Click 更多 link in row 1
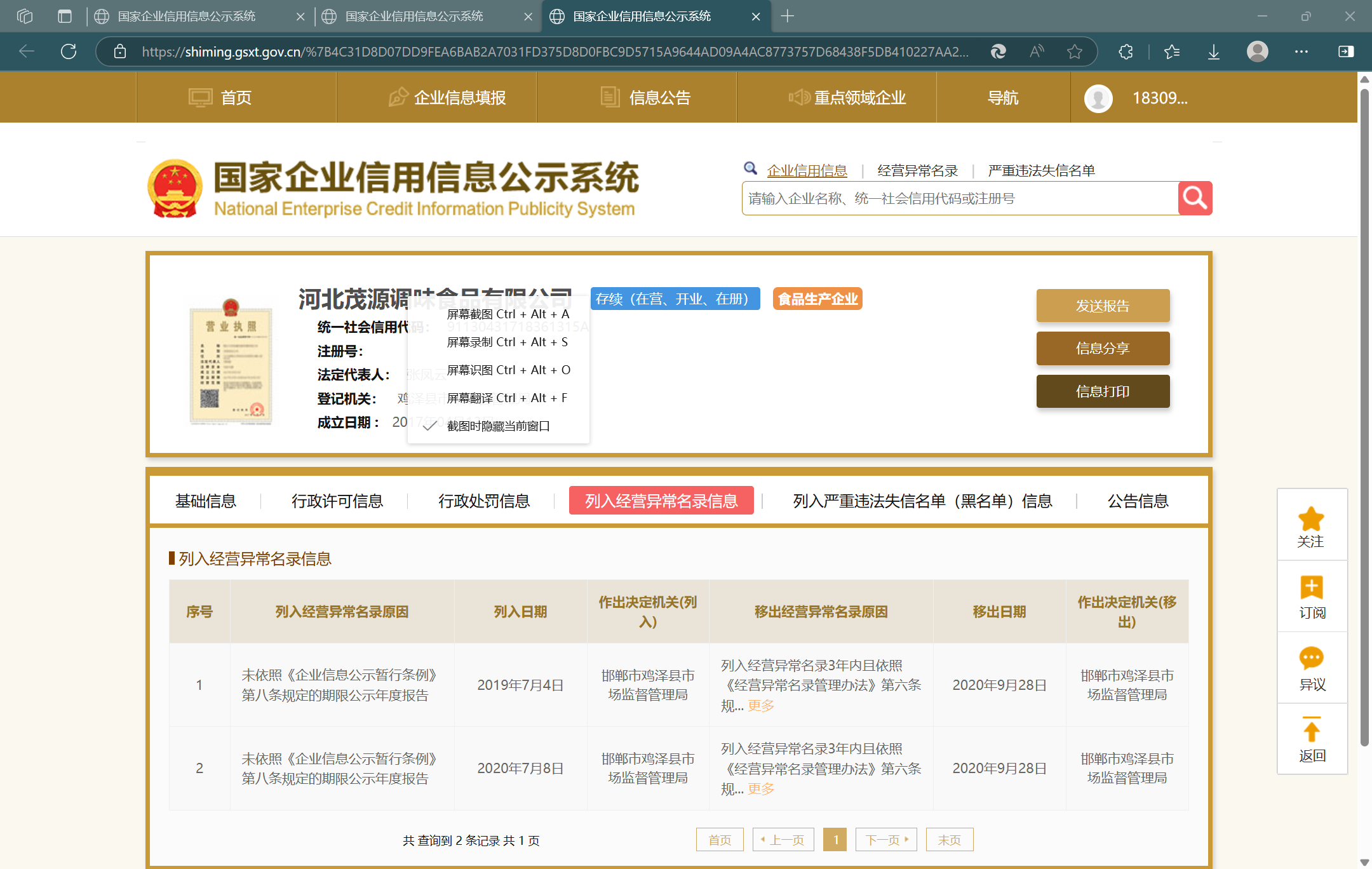Image resolution: width=1372 pixels, height=869 pixels. pyautogui.click(x=761, y=706)
